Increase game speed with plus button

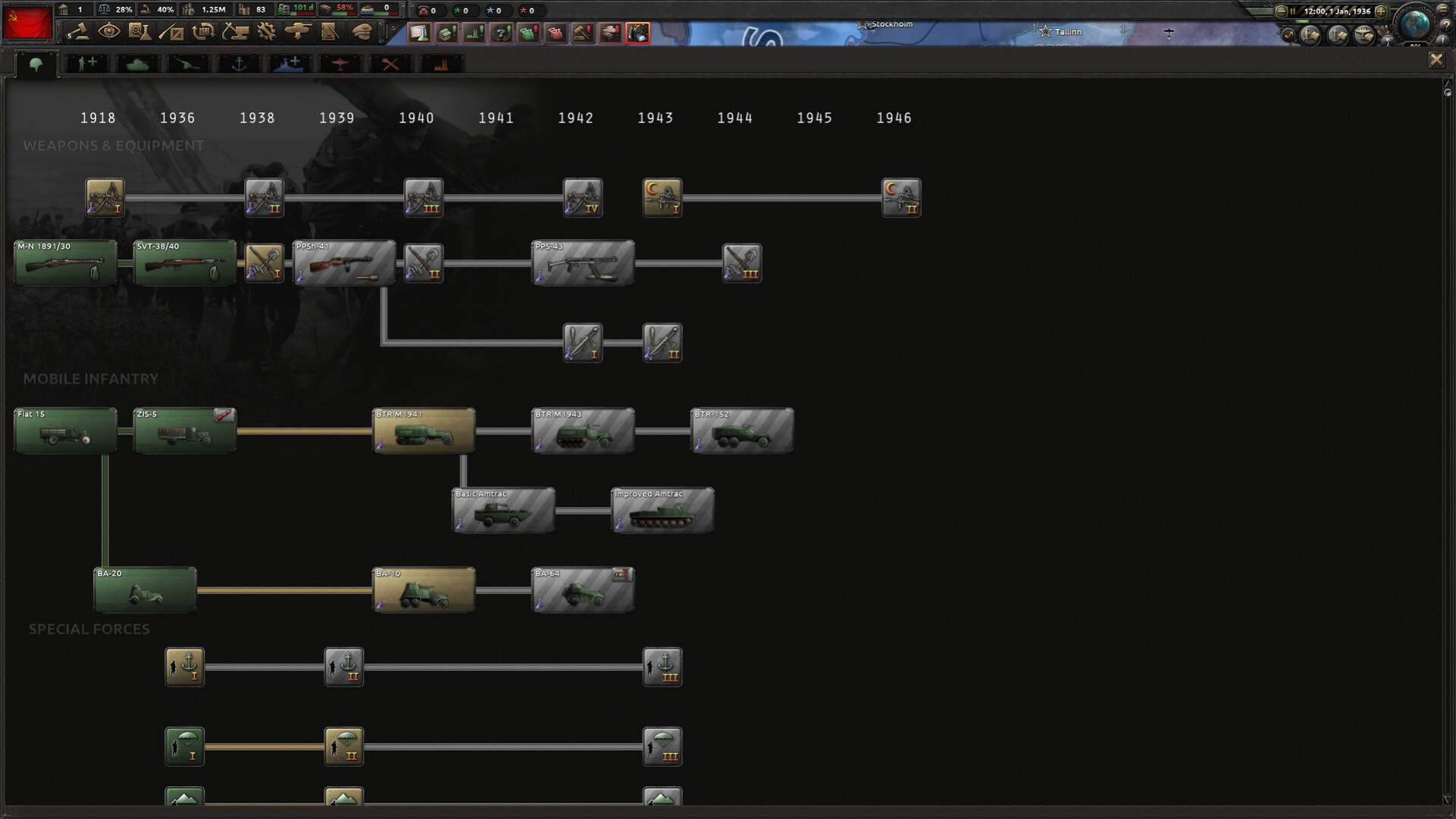(x=1381, y=11)
